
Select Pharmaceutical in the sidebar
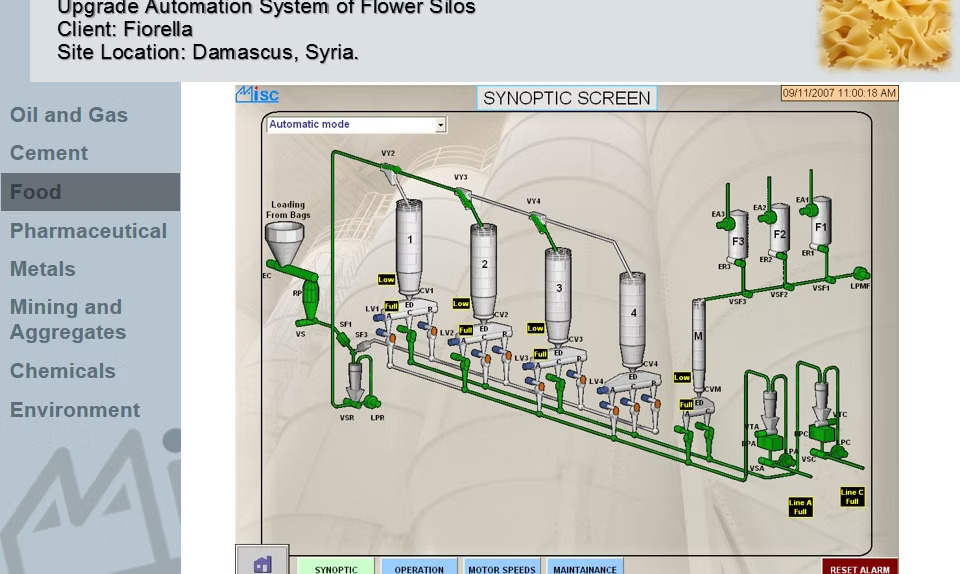coord(88,231)
